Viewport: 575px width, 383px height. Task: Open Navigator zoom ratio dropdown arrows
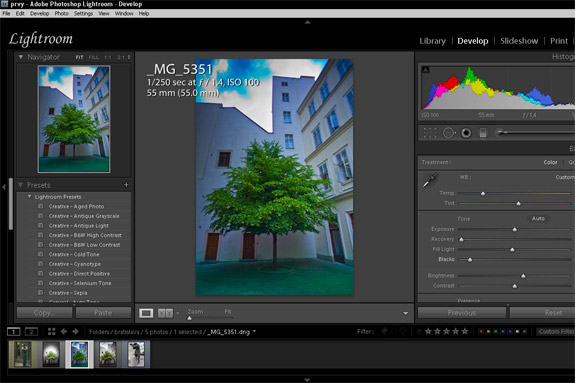point(129,57)
